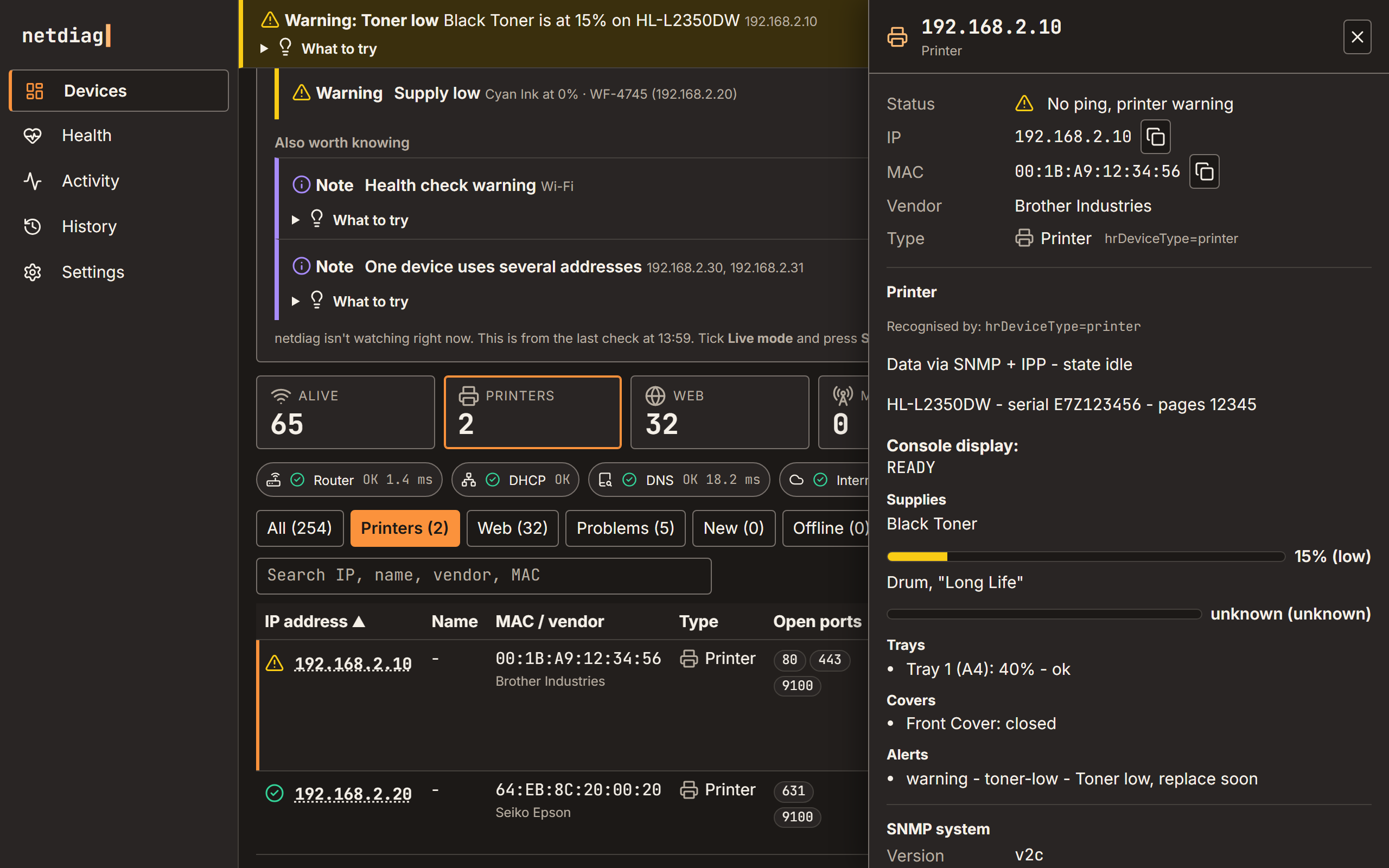Select the All (254) filter tab

coord(300,528)
